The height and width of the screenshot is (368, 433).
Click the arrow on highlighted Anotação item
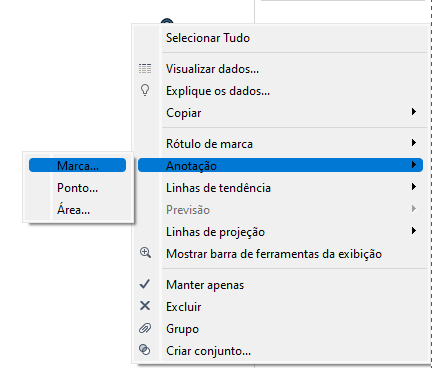click(414, 164)
